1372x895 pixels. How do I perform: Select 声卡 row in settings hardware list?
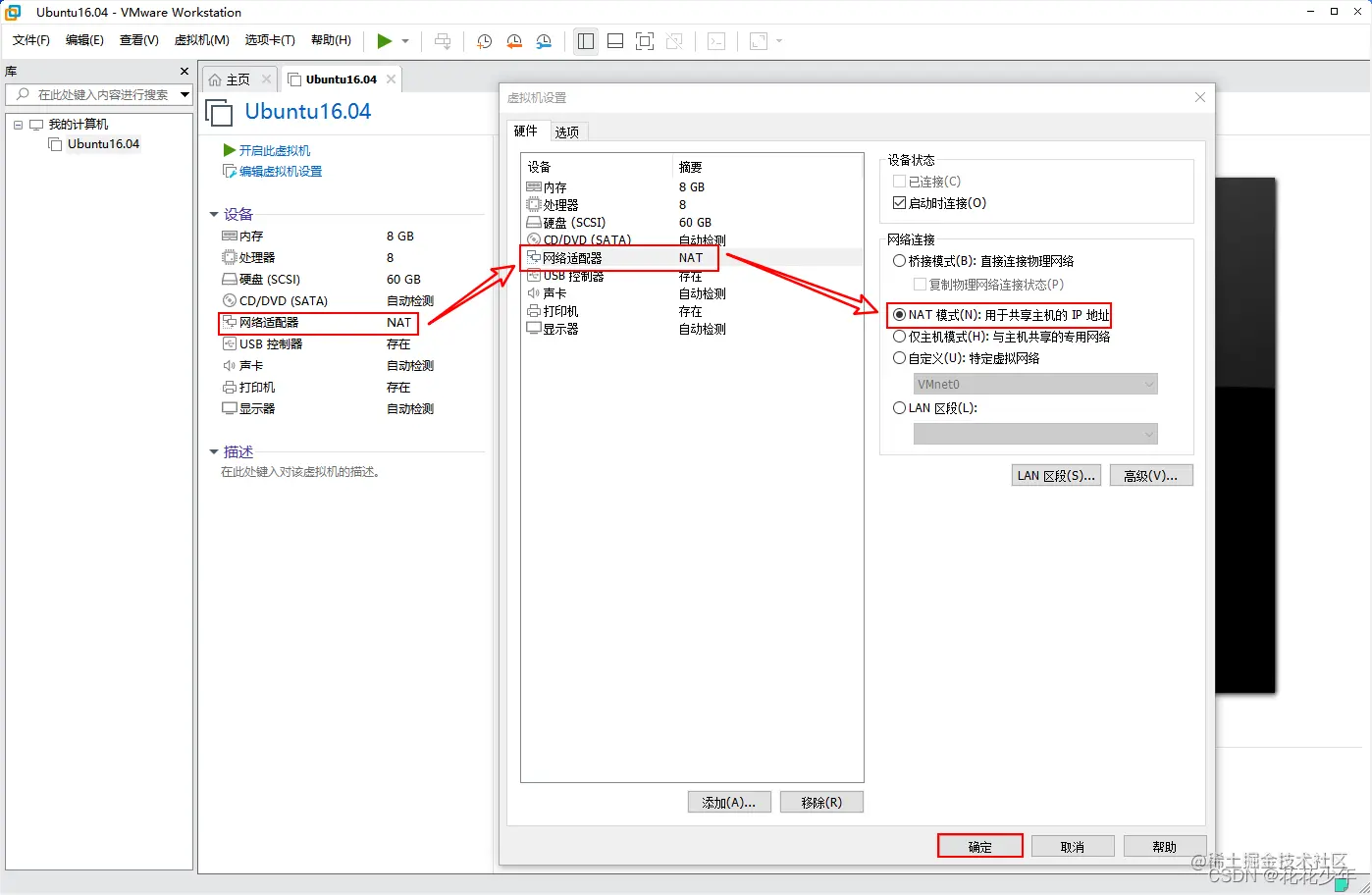pyautogui.click(x=692, y=293)
